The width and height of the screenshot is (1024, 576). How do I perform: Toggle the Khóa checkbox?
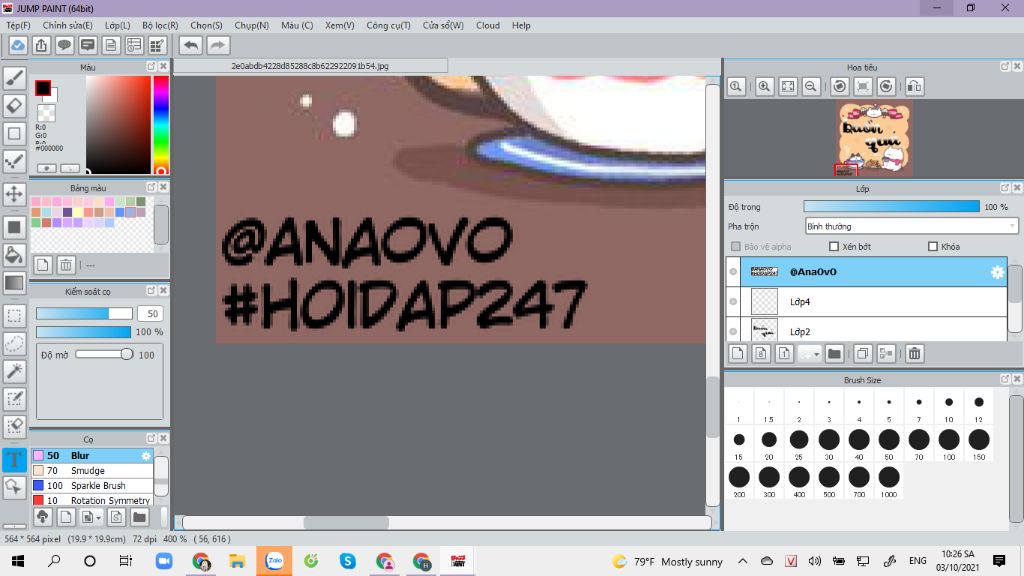(x=933, y=246)
